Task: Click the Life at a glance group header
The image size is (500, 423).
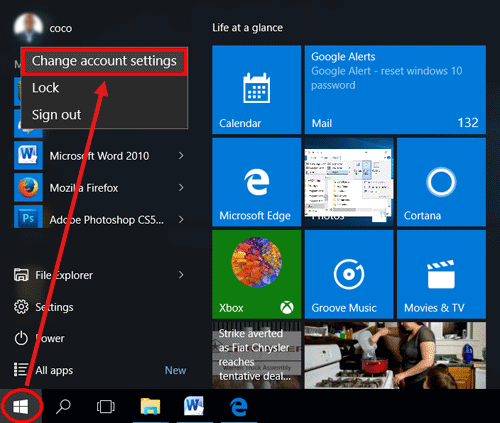Action: 248,28
